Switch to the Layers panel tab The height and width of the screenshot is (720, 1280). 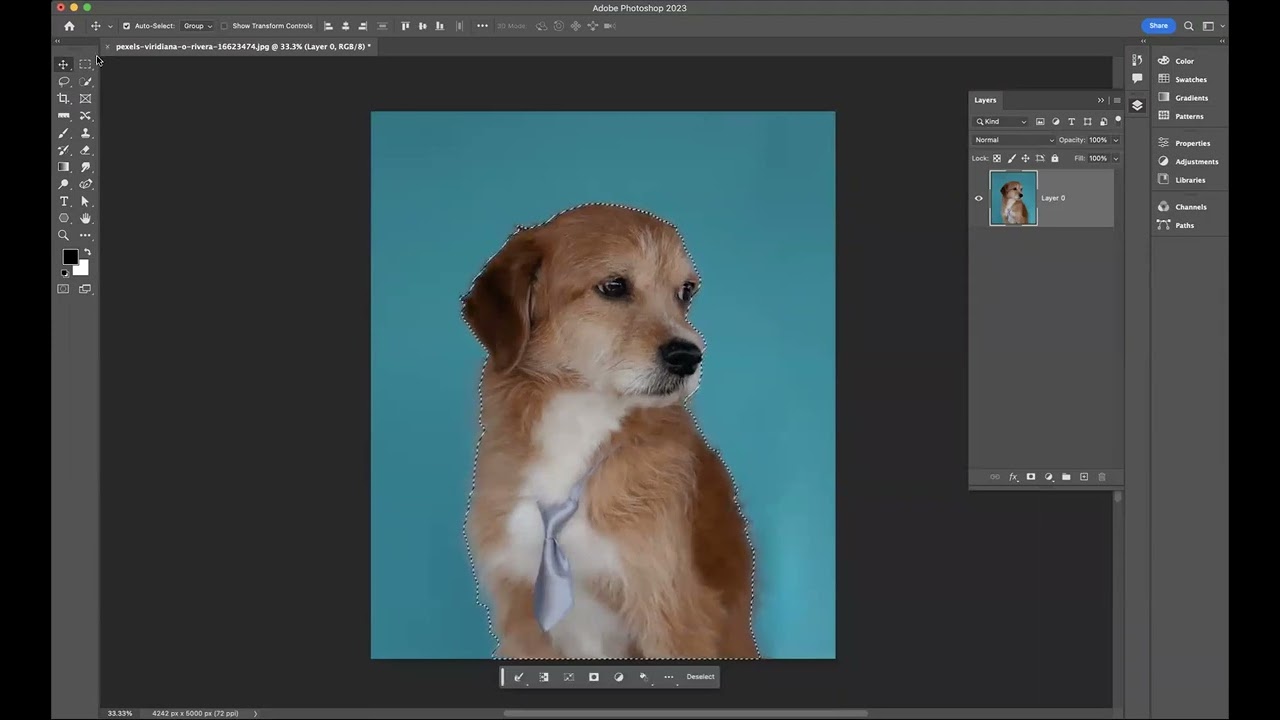[985, 100]
